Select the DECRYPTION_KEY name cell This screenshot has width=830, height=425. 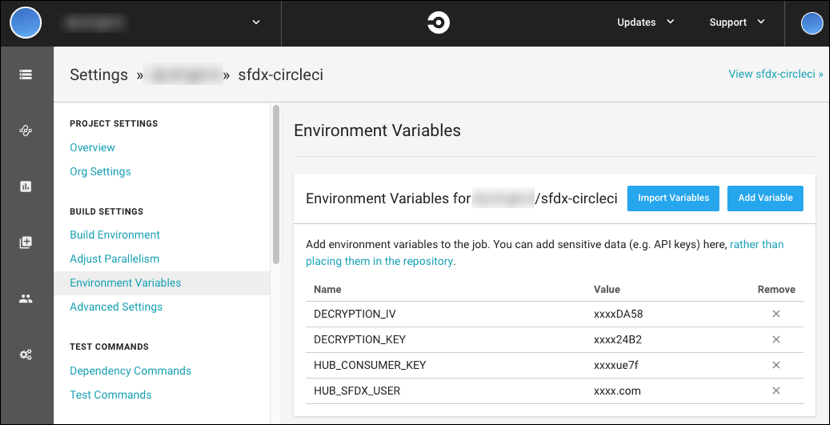359,339
